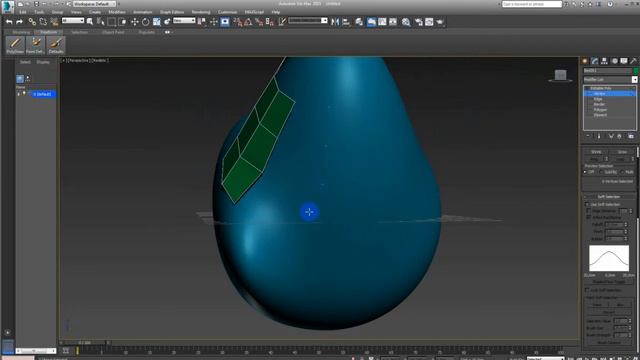Toggle the Edge Distance checkbox

point(589,211)
